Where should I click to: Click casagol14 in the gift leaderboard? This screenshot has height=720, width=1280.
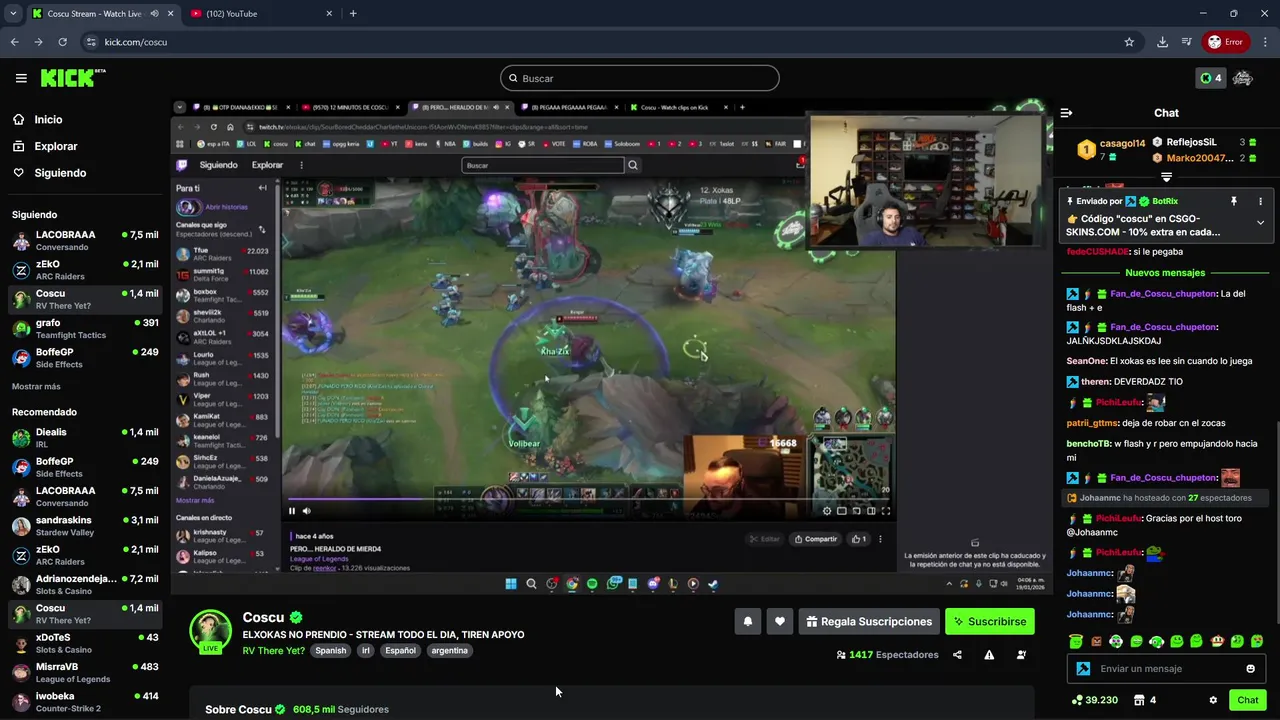[1122, 143]
